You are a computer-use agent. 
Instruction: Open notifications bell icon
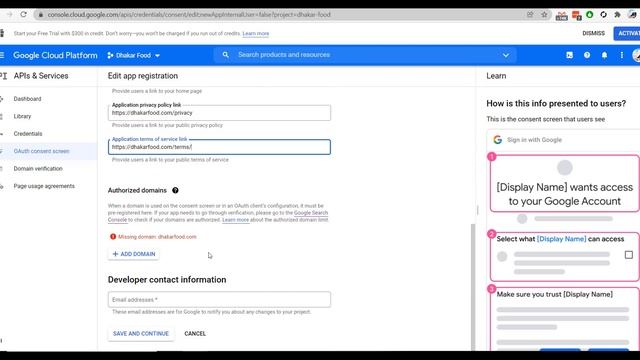pos(604,55)
